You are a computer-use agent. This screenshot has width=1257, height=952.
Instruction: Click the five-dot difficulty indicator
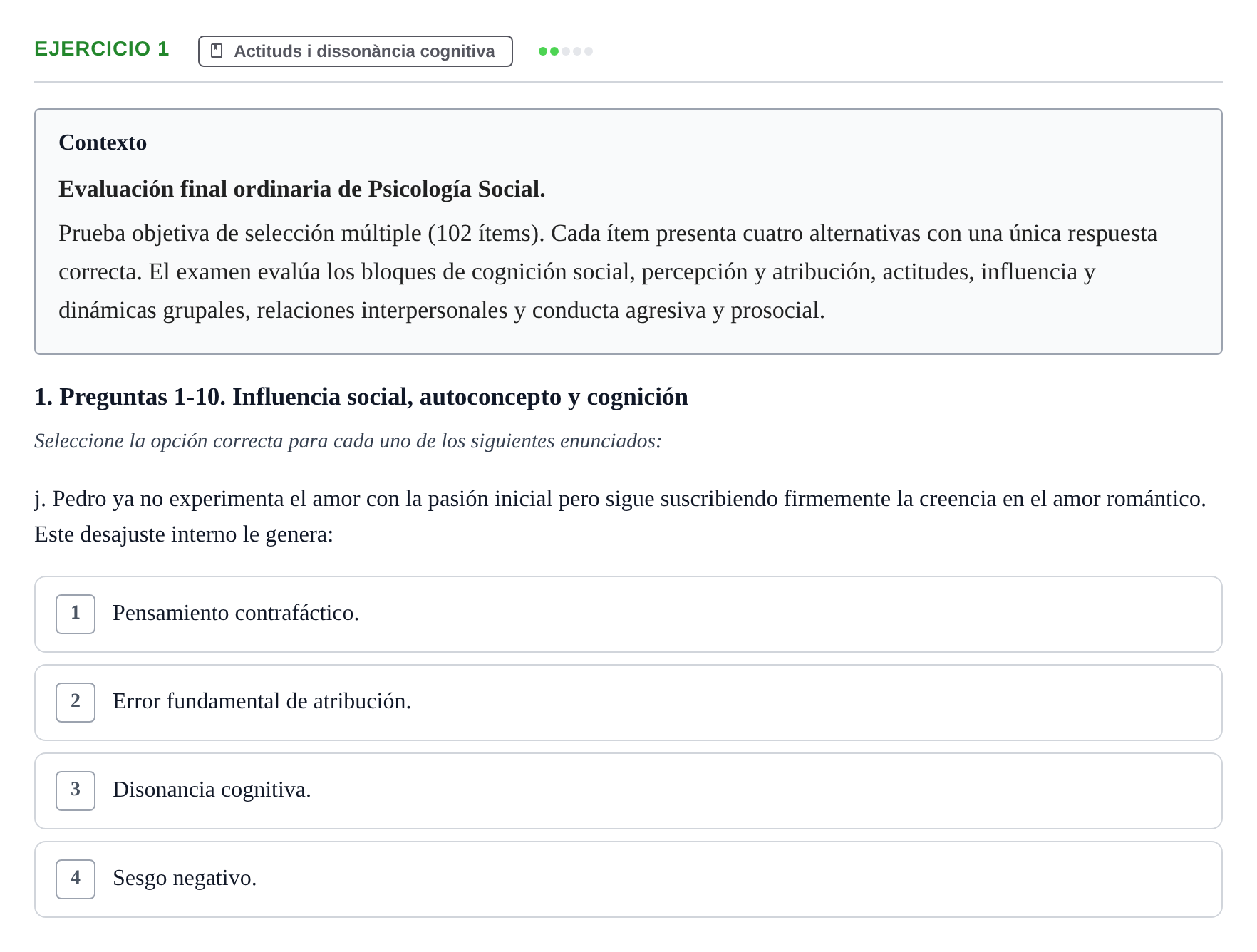tap(566, 51)
